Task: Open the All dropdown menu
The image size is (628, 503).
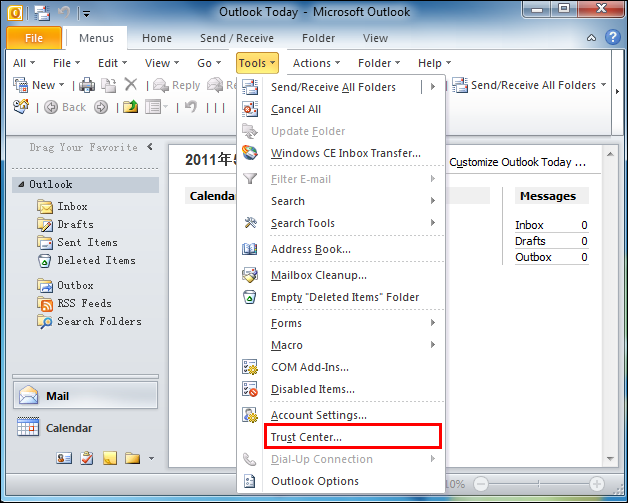Action: [x=24, y=63]
